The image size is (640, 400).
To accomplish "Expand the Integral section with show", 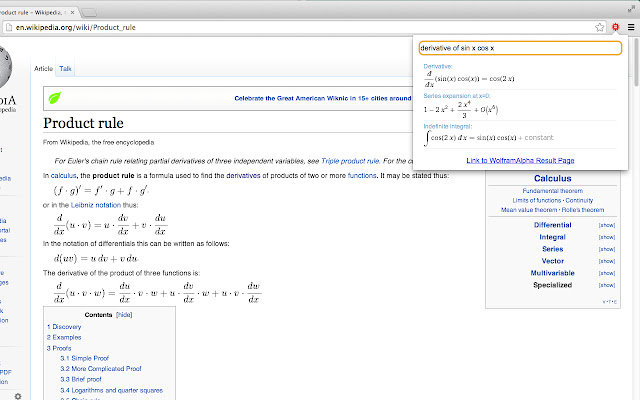I will pyautogui.click(x=607, y=237).
